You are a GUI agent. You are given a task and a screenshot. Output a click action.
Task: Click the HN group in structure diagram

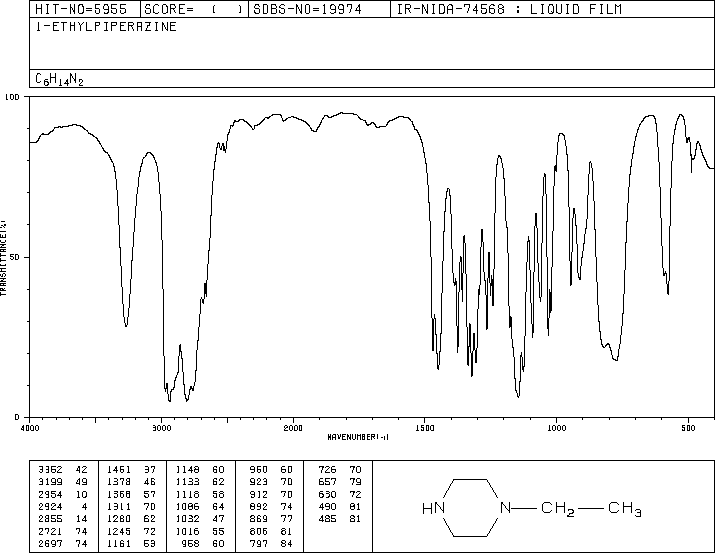(433, 508)
